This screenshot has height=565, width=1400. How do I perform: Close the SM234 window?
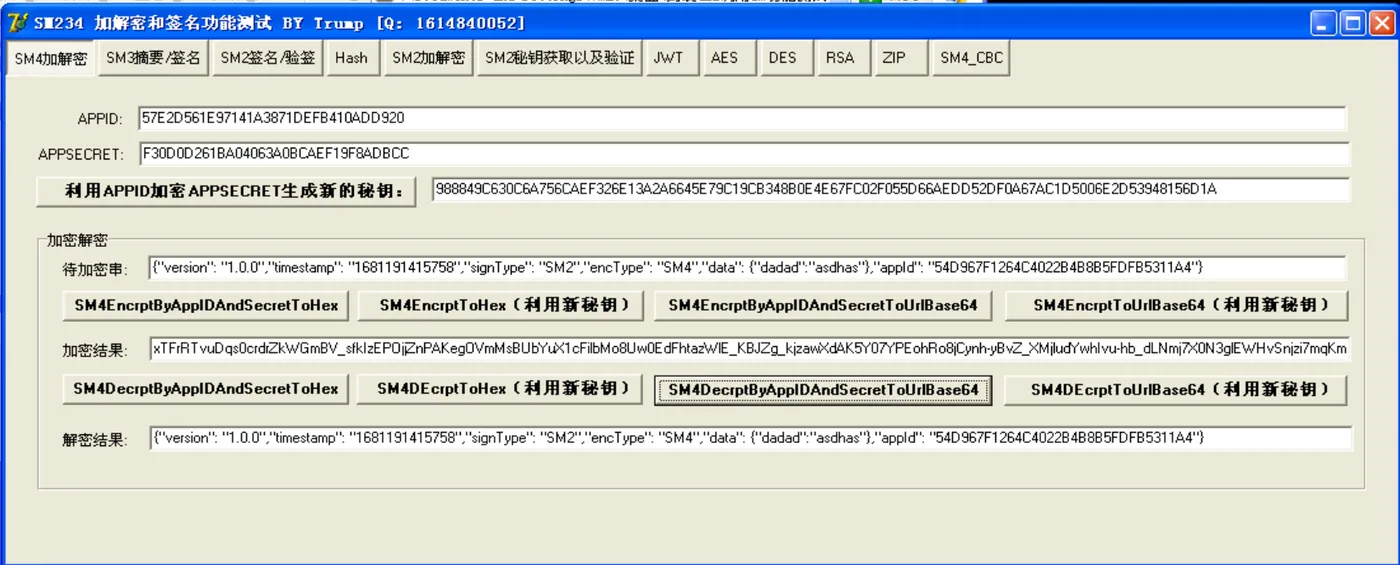[x=1381, y=24]
